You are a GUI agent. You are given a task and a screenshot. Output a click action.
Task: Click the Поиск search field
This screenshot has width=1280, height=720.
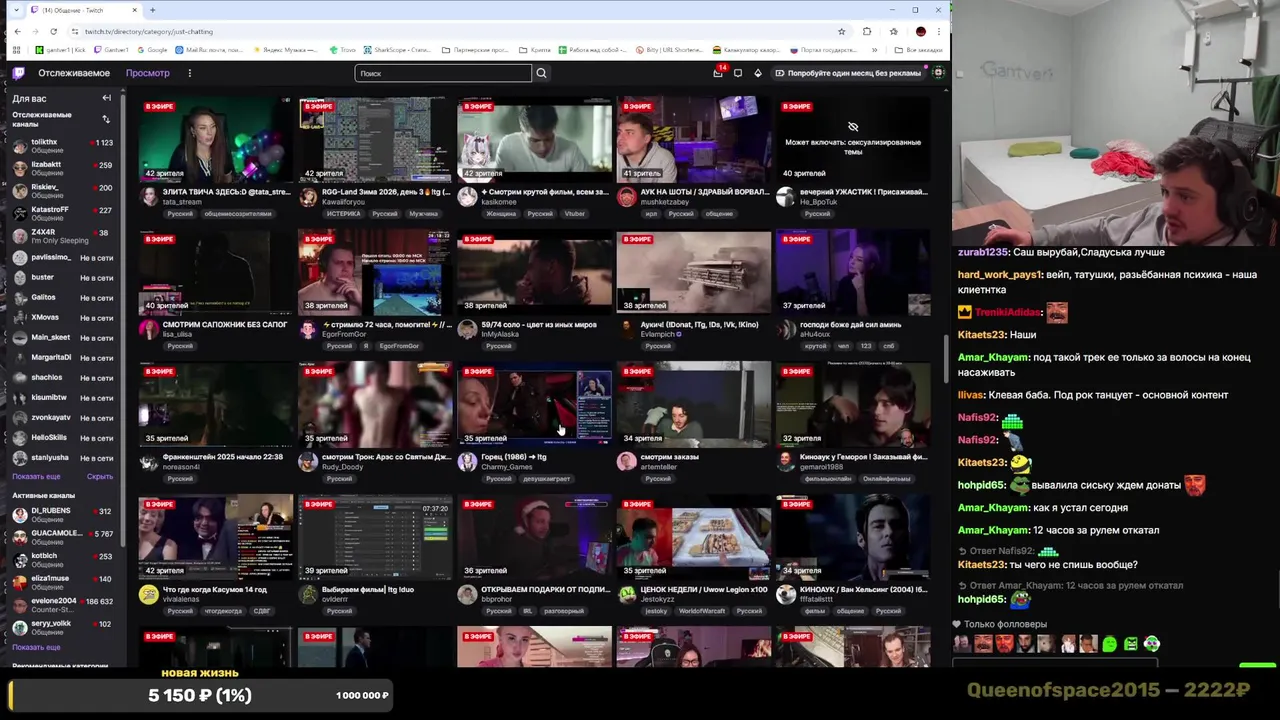coord(443,73)
